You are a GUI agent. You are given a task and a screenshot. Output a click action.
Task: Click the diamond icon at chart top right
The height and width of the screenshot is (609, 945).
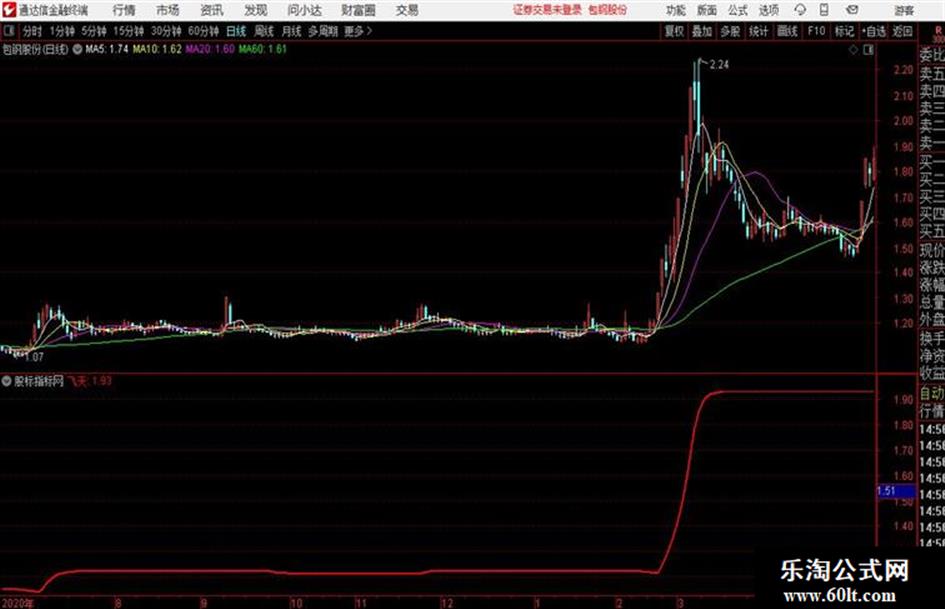tap(853, 50)
